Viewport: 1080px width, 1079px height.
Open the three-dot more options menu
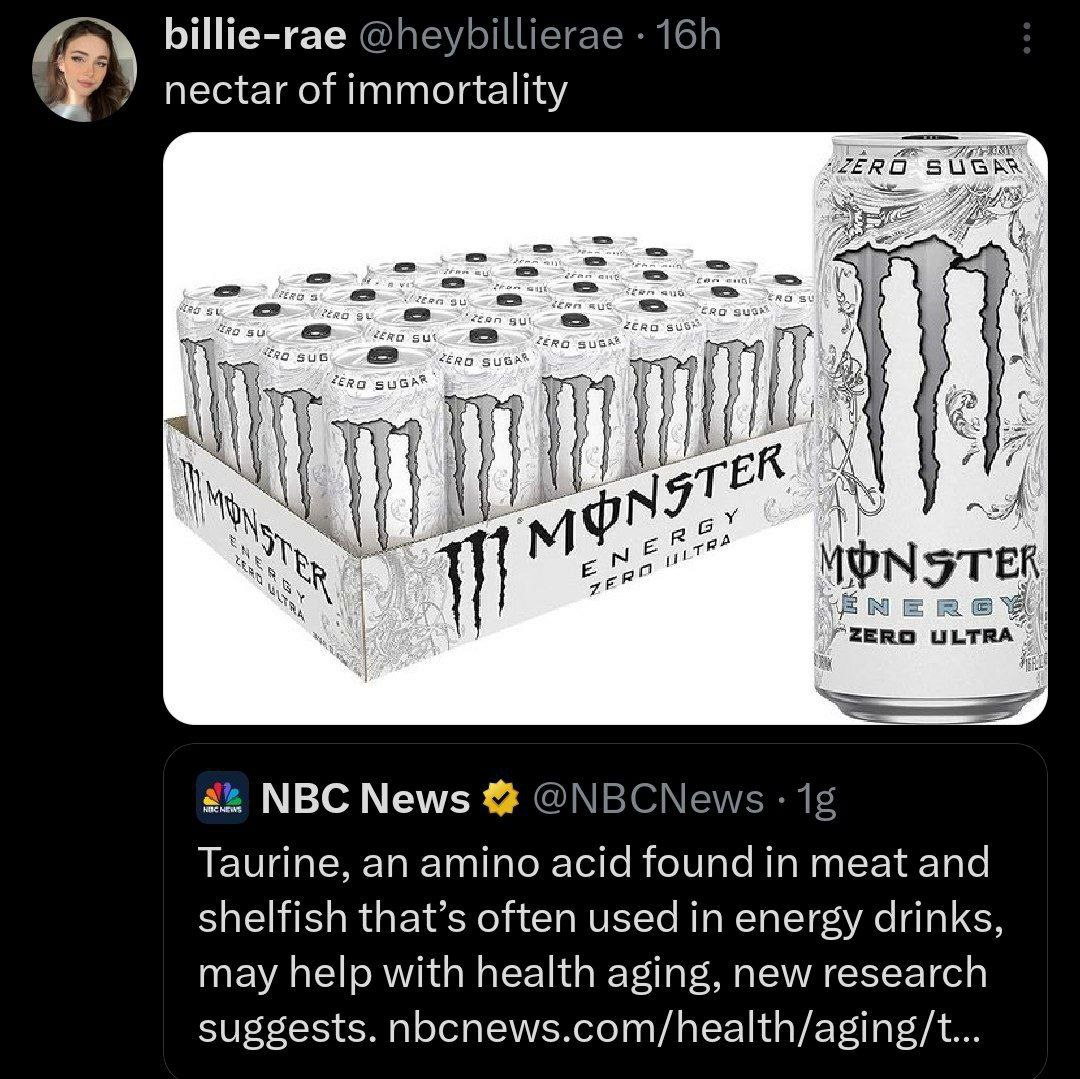1022,41
